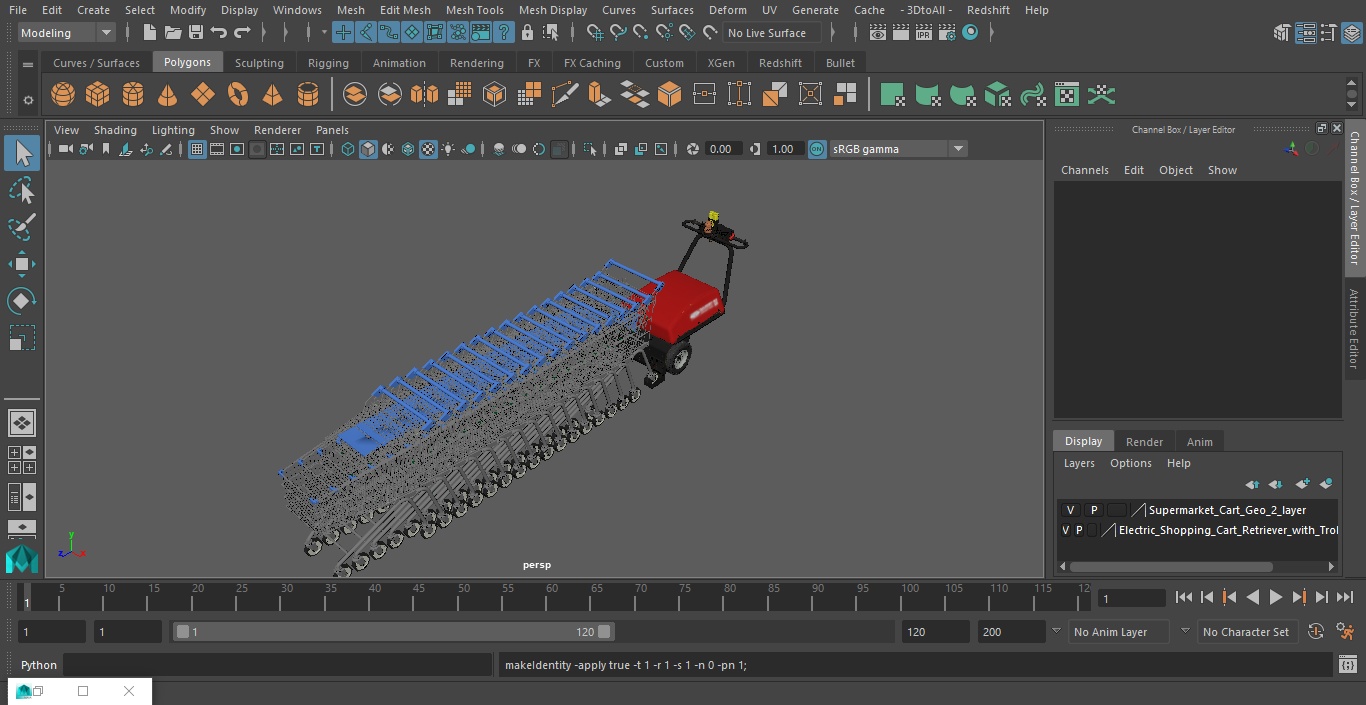Create a polygon cube from the shelf
The image size is (1366, 705).
point(98,95)
